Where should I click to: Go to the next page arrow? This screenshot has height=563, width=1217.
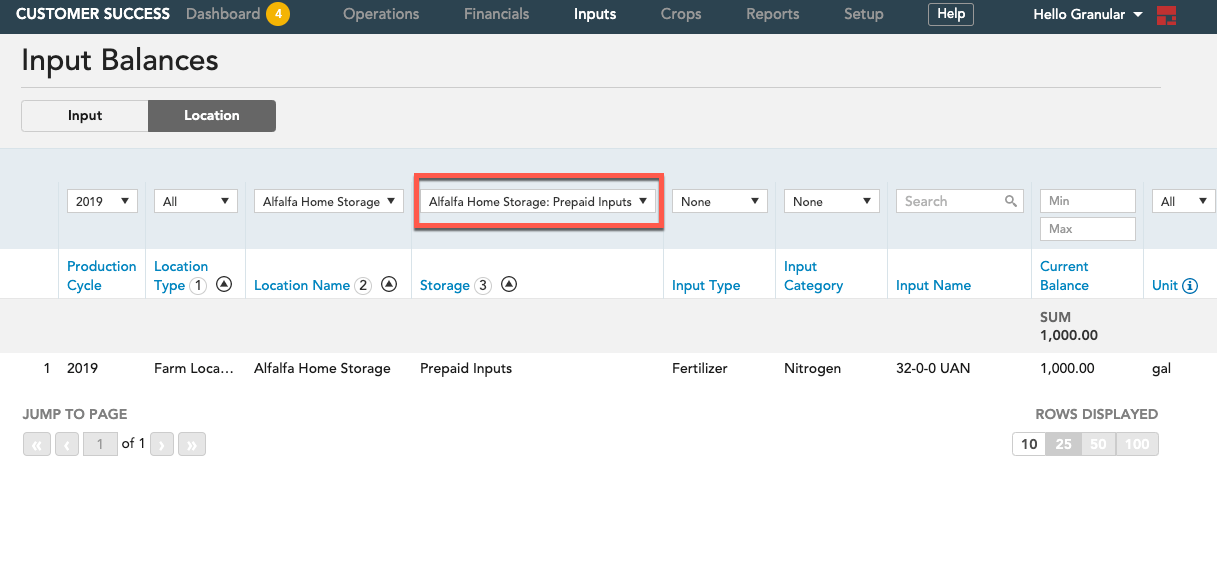[163, 444]
